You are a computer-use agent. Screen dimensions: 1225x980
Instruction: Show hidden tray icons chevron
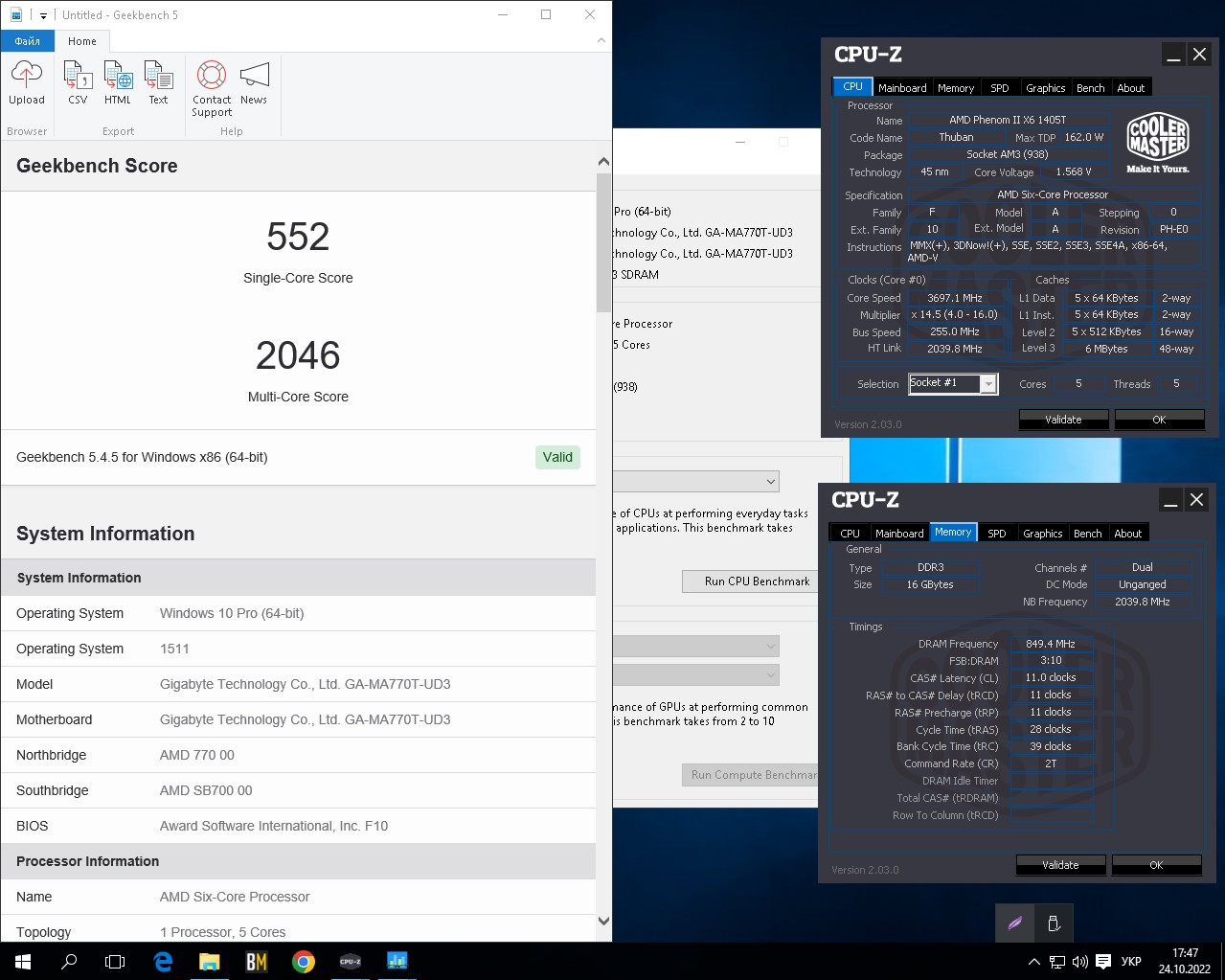point(1033,962)
